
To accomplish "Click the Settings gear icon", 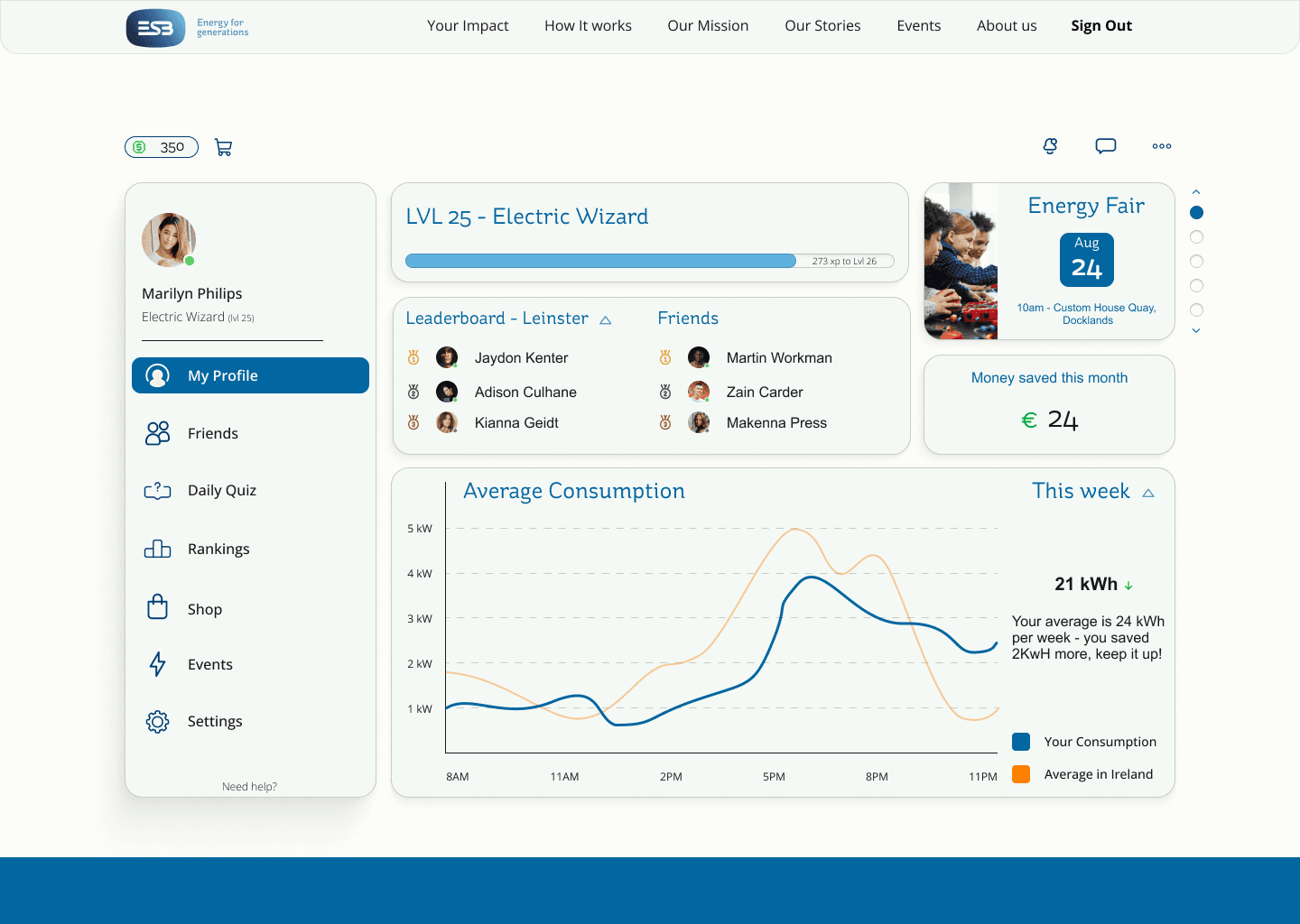I will tap(158, 721).
